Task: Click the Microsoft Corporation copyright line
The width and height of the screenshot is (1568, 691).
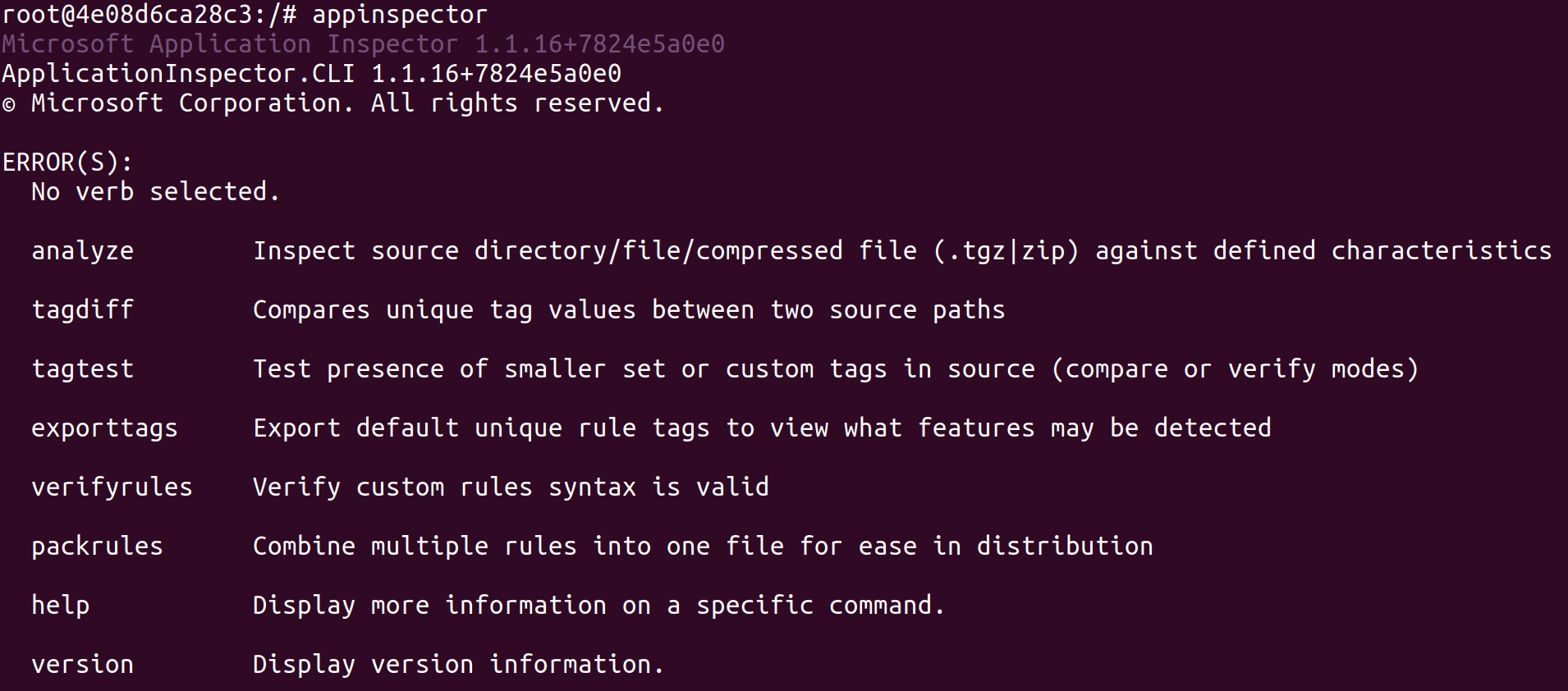Action: click(x=332, y=103)
